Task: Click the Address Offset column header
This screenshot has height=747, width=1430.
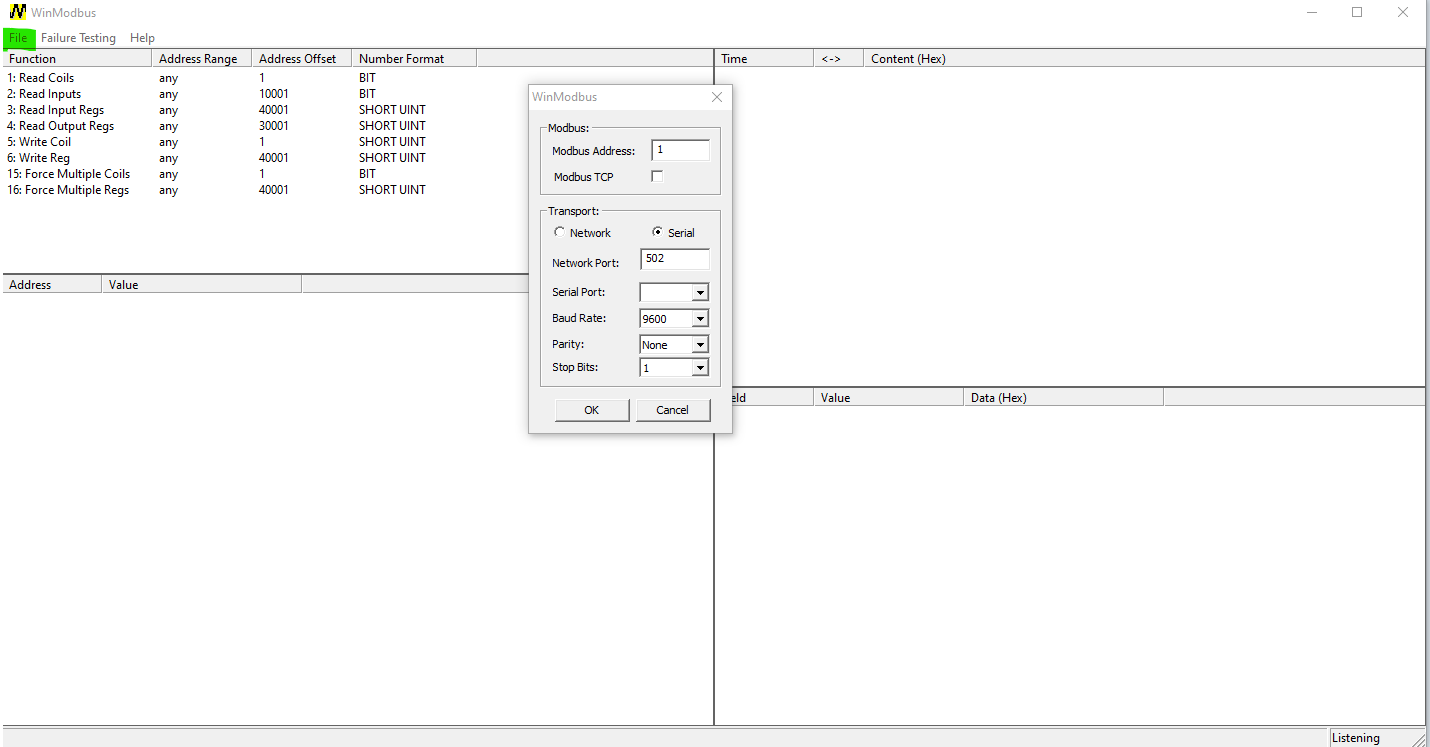Action: coord(298,59)
